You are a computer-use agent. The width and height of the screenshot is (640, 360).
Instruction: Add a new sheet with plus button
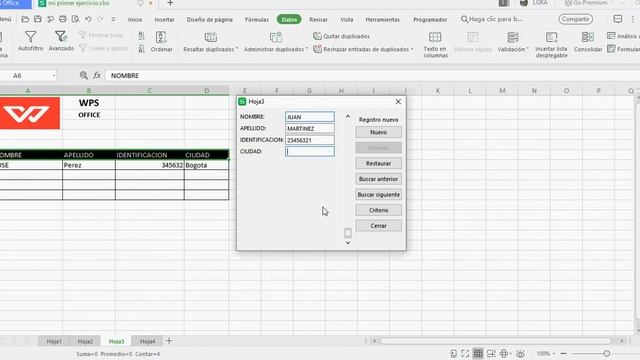[x=169, y=341]
